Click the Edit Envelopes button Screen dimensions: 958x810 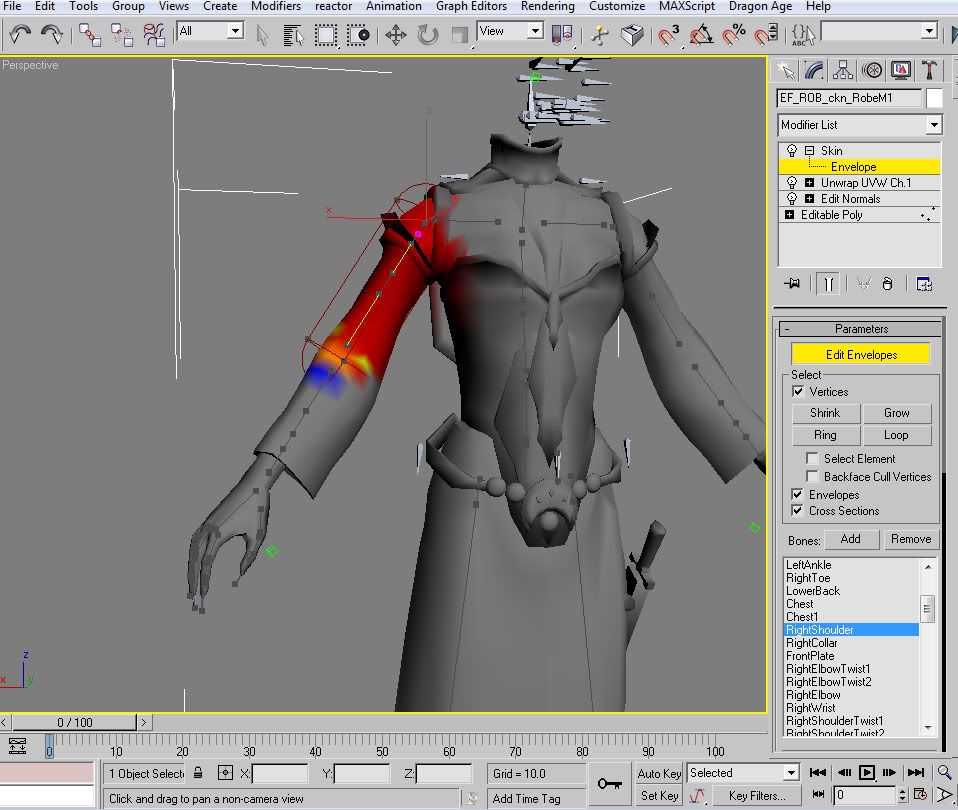(861, 355)
